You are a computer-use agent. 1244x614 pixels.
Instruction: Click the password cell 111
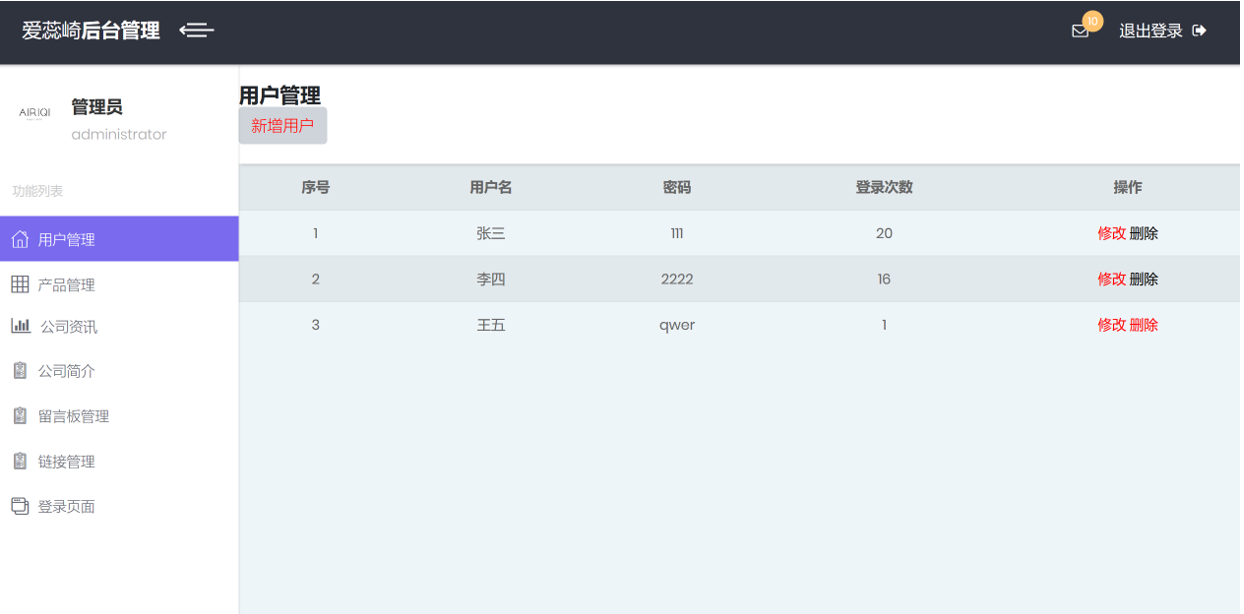(x=677, y=233)
